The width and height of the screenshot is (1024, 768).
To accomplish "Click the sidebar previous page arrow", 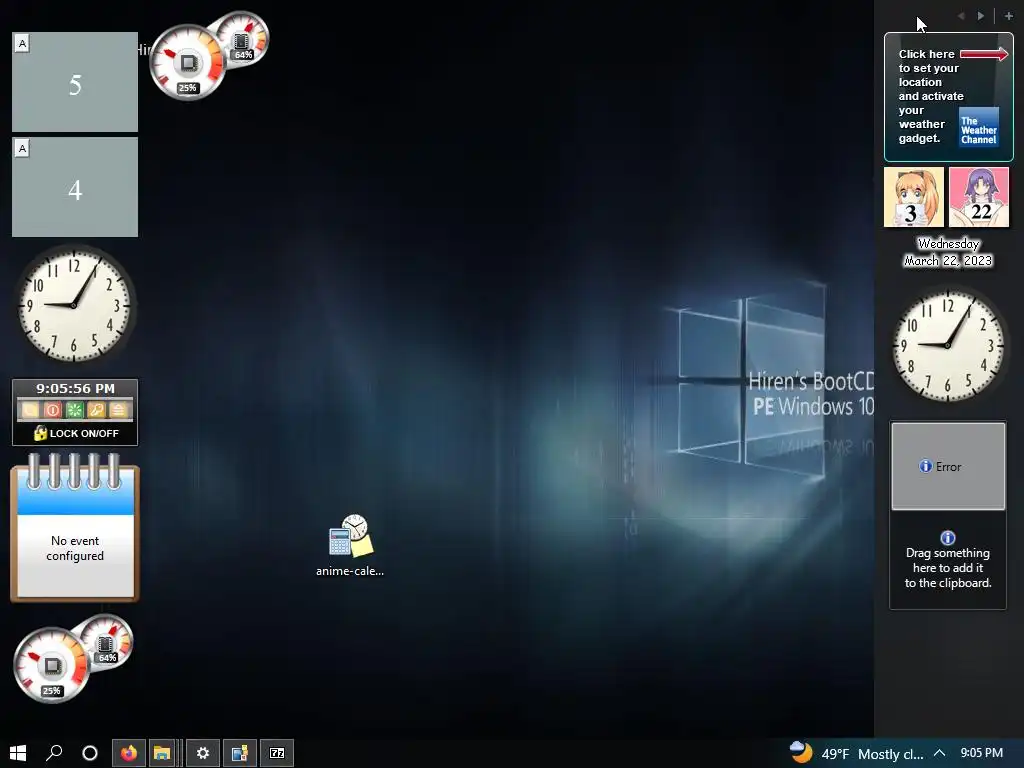I will pyautogui.click(x=961, y=16).
